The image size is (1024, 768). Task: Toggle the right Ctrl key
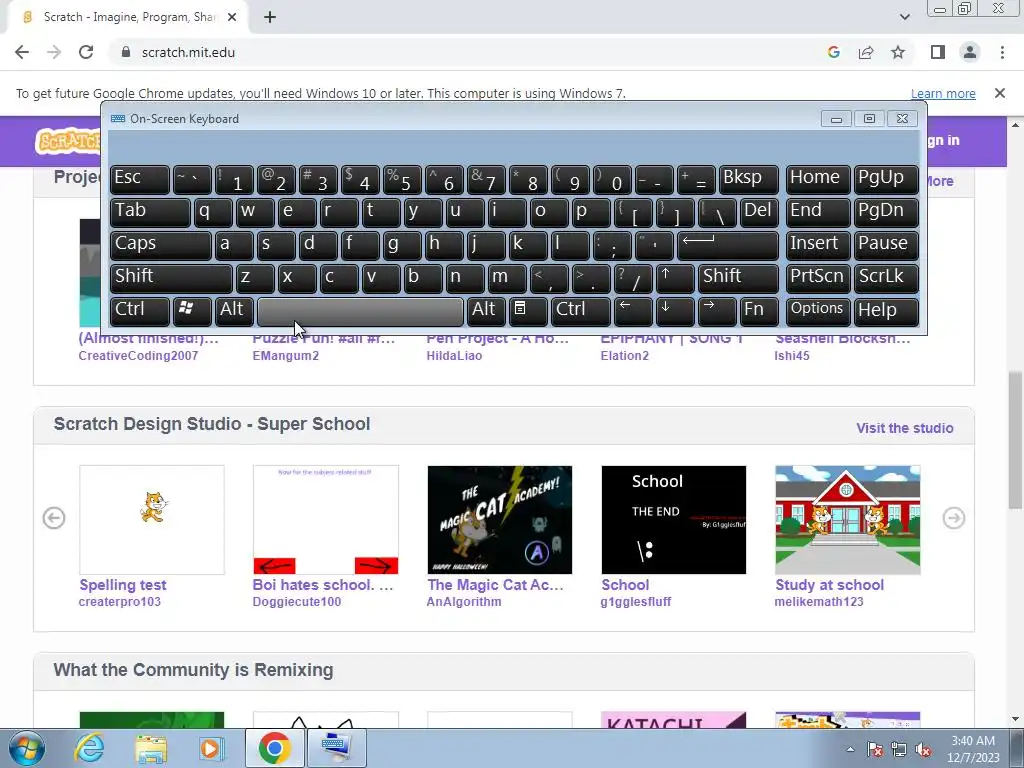coord(581,310)
